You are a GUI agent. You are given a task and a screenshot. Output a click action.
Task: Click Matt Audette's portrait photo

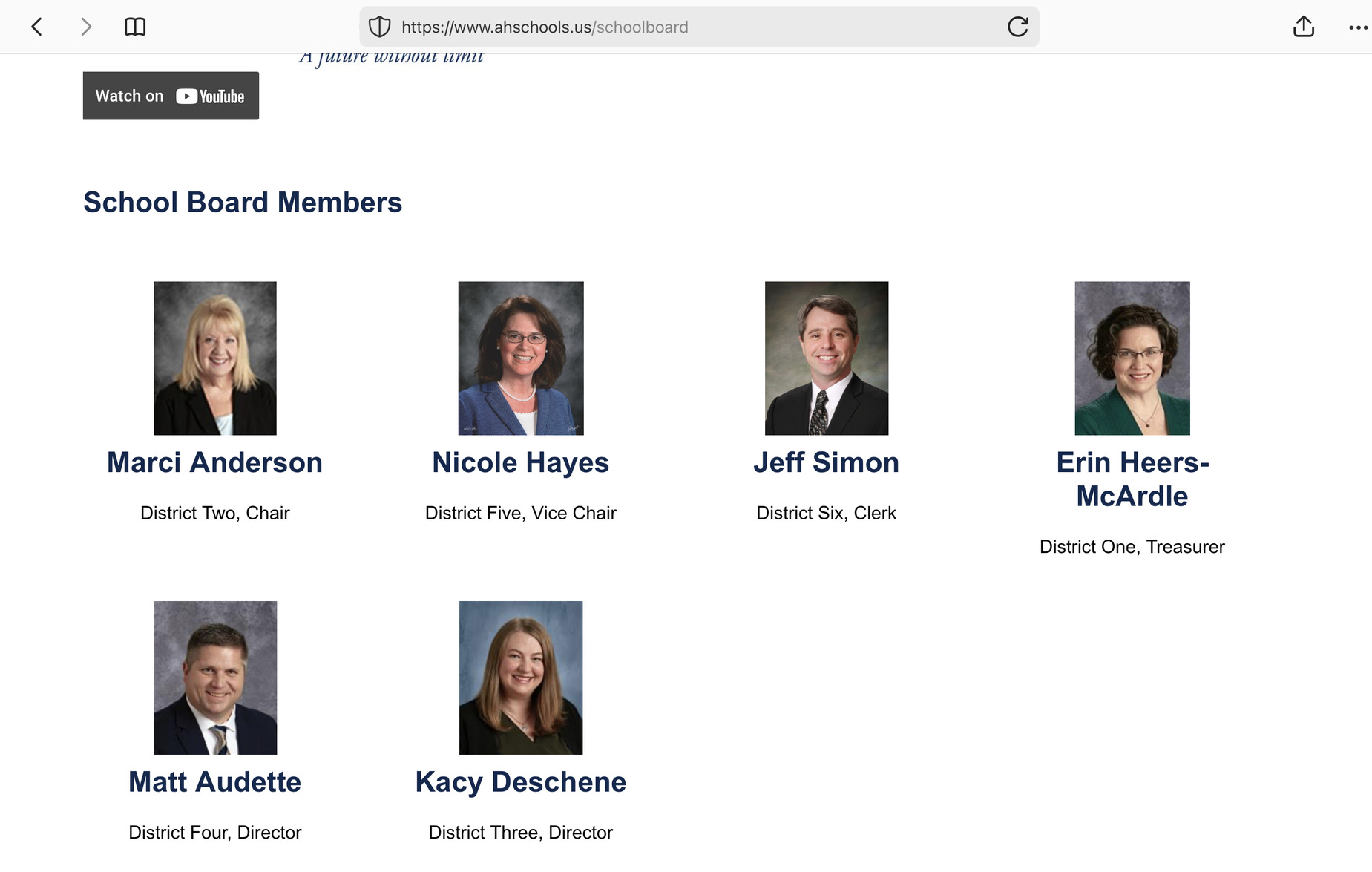(215, 678)
